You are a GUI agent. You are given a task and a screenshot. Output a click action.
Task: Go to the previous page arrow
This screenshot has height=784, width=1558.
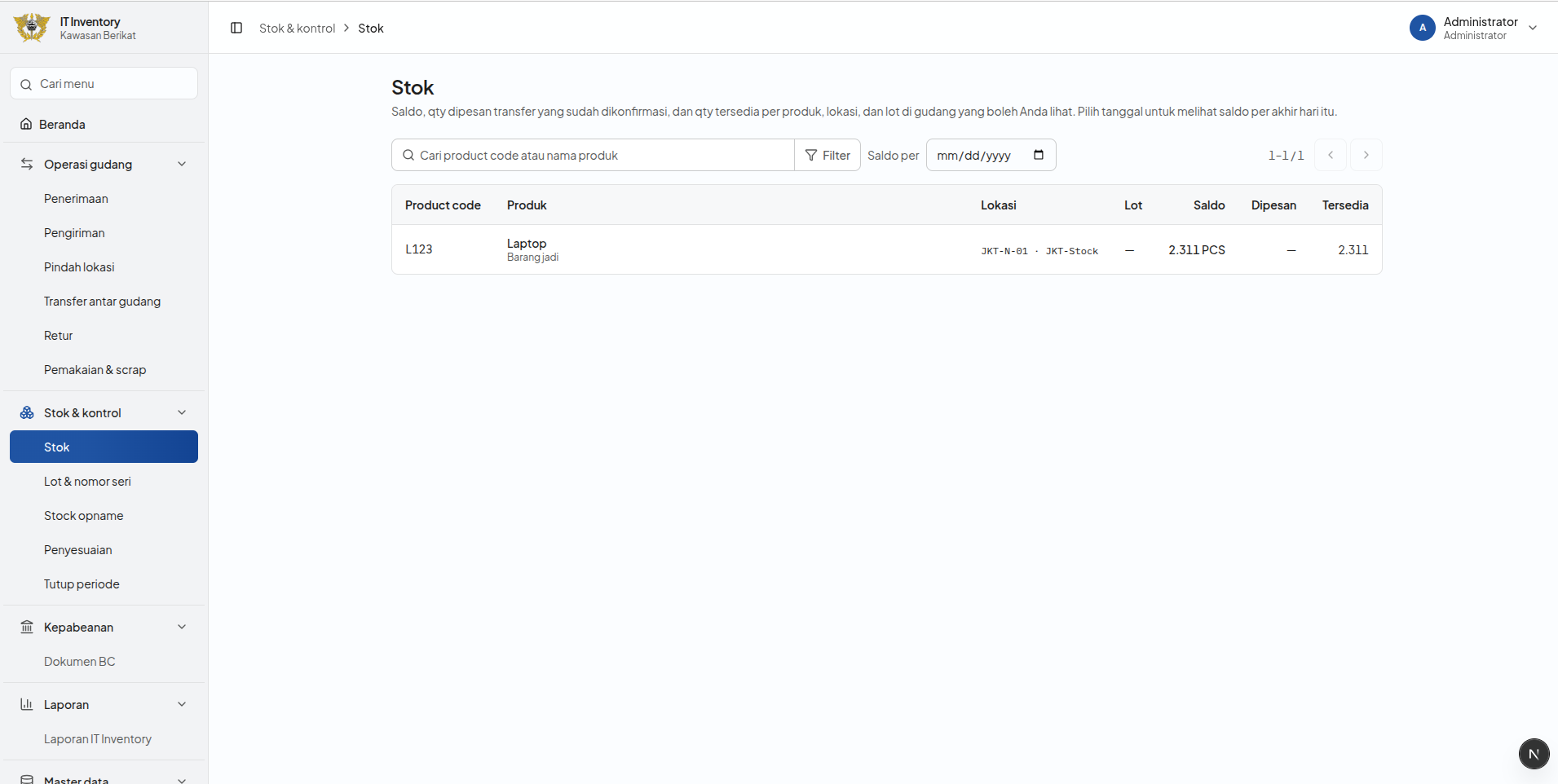pos(1330,155)
